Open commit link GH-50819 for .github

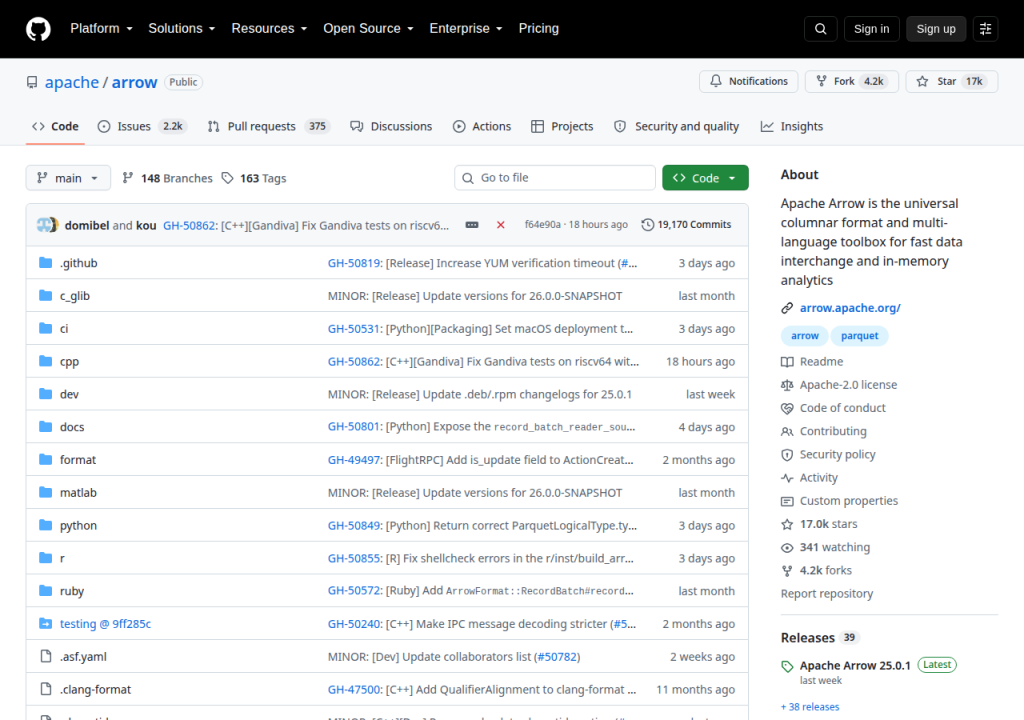[x=355, y=263]
